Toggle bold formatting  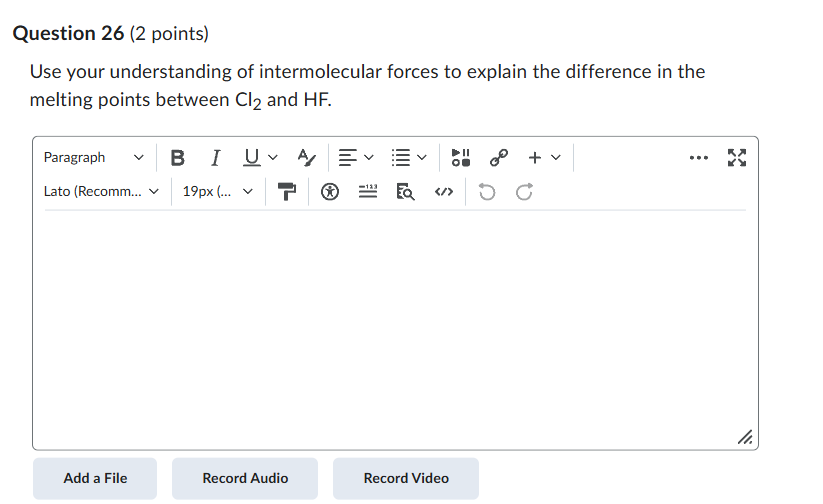click(x=177, y=158)
